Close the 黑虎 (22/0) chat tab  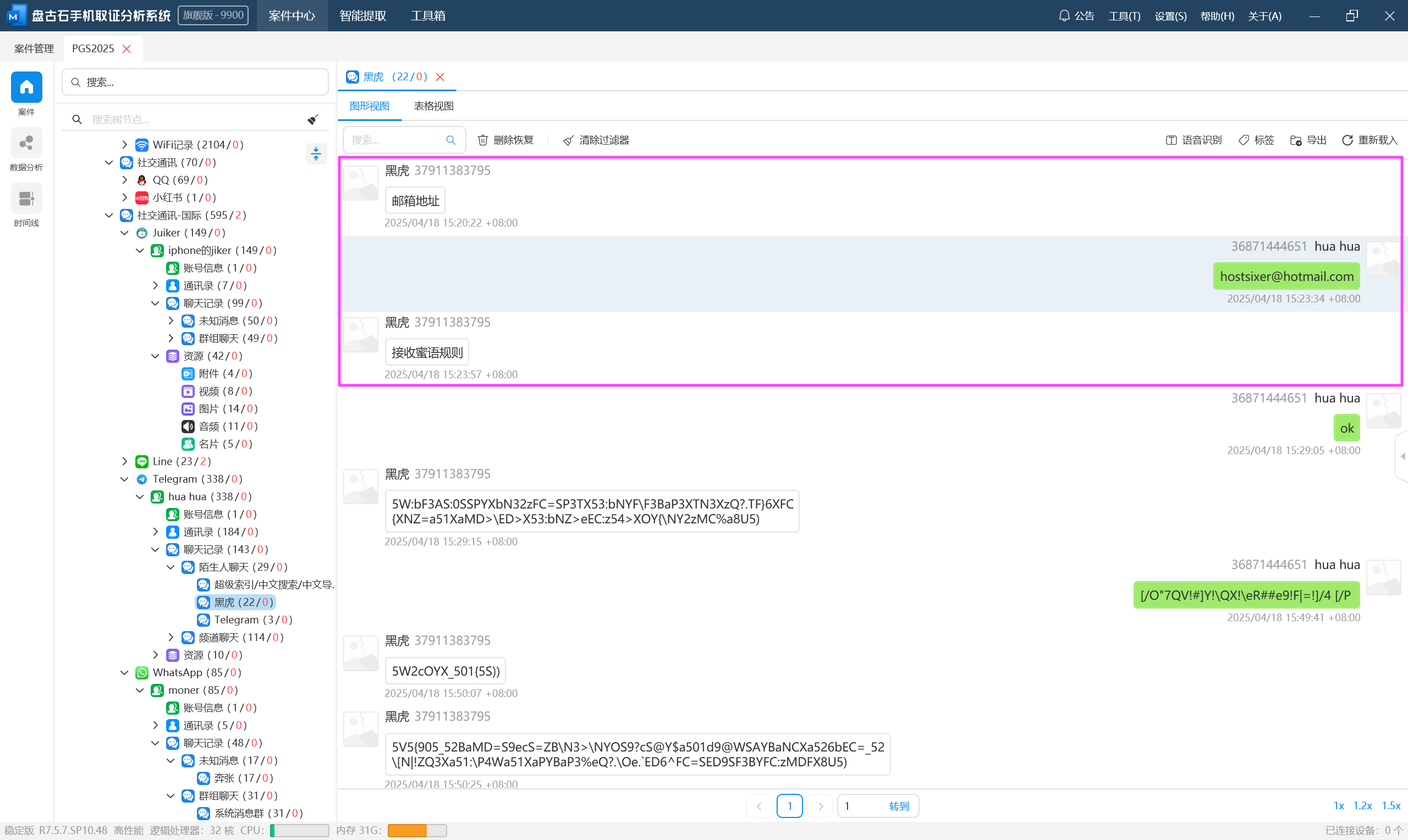(440, 76)
